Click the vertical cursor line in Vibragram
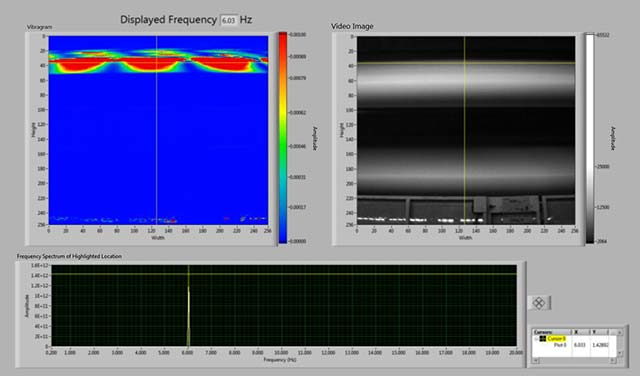 pyautogui.click(x=157, y=131)
